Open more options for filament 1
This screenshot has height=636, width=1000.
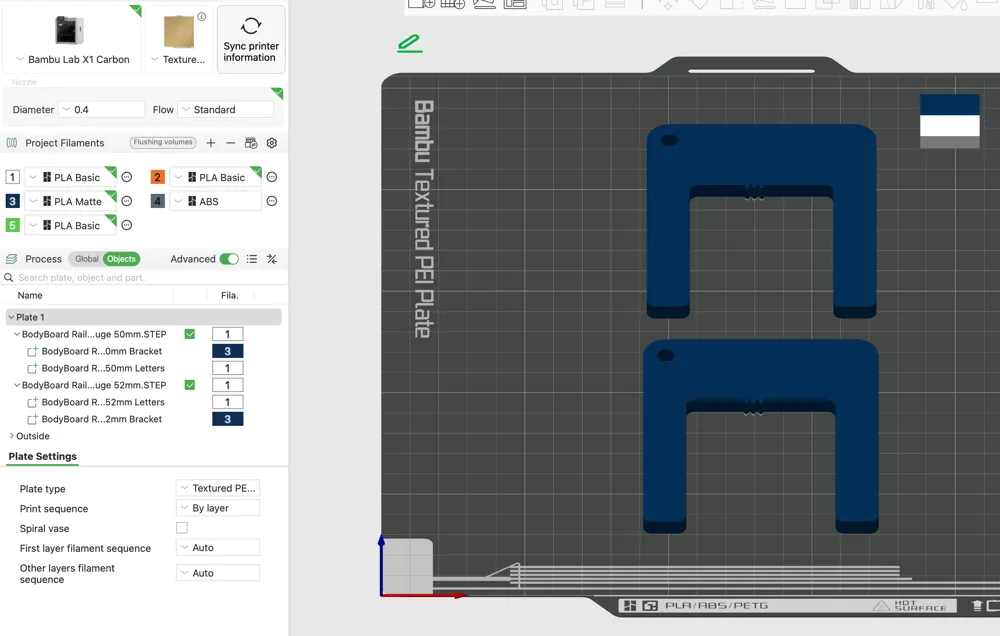click(x=127, y=177)
